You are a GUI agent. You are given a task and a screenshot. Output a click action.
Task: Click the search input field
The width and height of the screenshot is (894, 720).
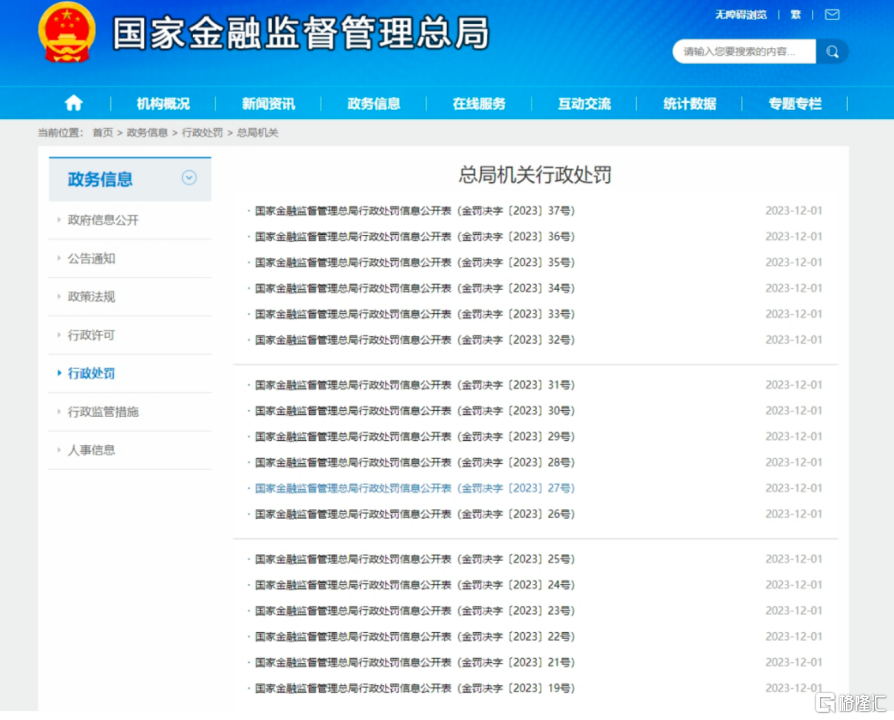click(x=744, y=52)
